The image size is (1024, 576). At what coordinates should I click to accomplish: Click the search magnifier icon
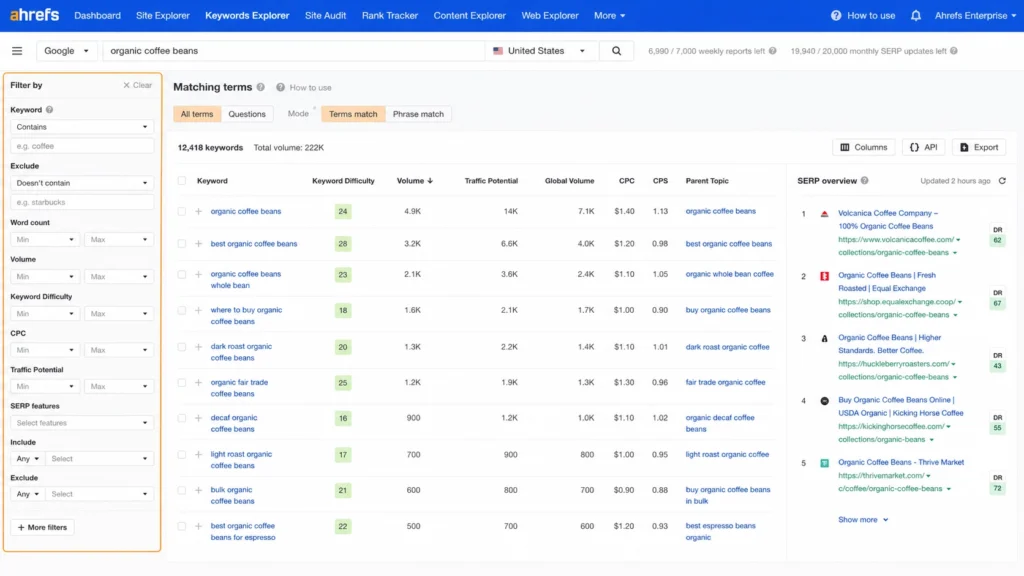(616, 51)
